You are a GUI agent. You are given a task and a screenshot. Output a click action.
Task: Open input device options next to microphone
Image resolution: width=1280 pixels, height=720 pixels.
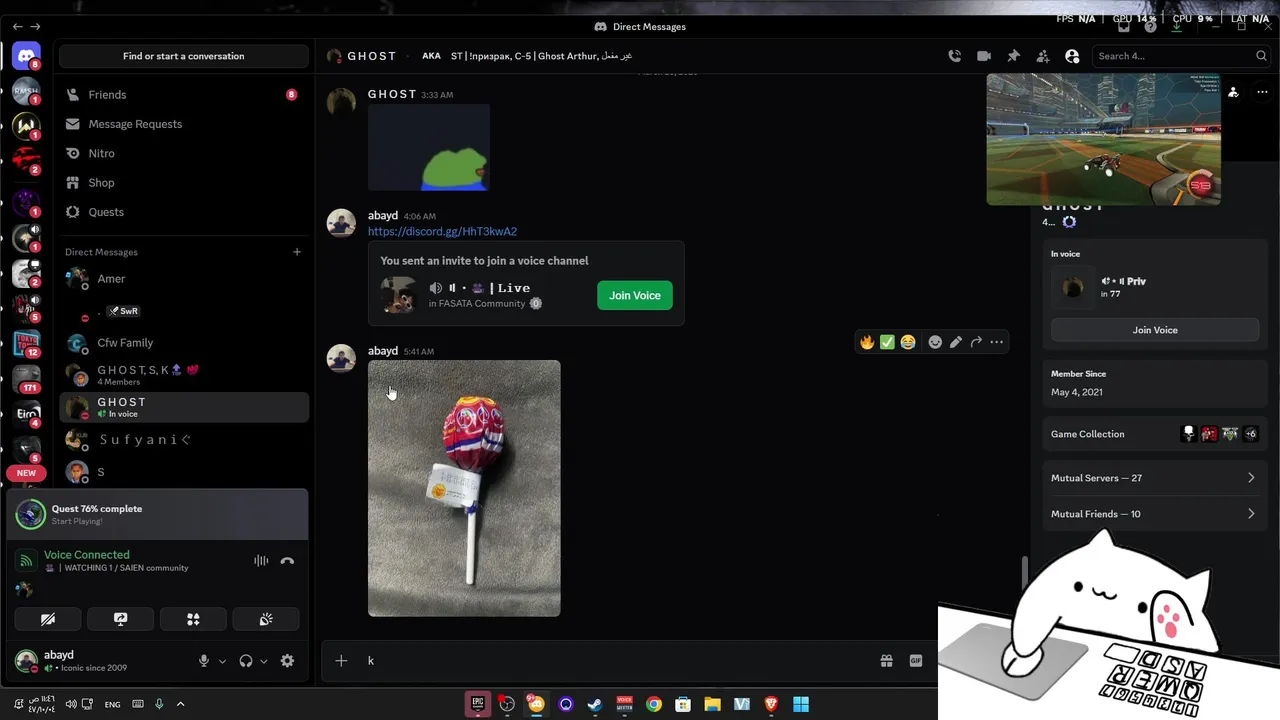[x=222, y=661]
